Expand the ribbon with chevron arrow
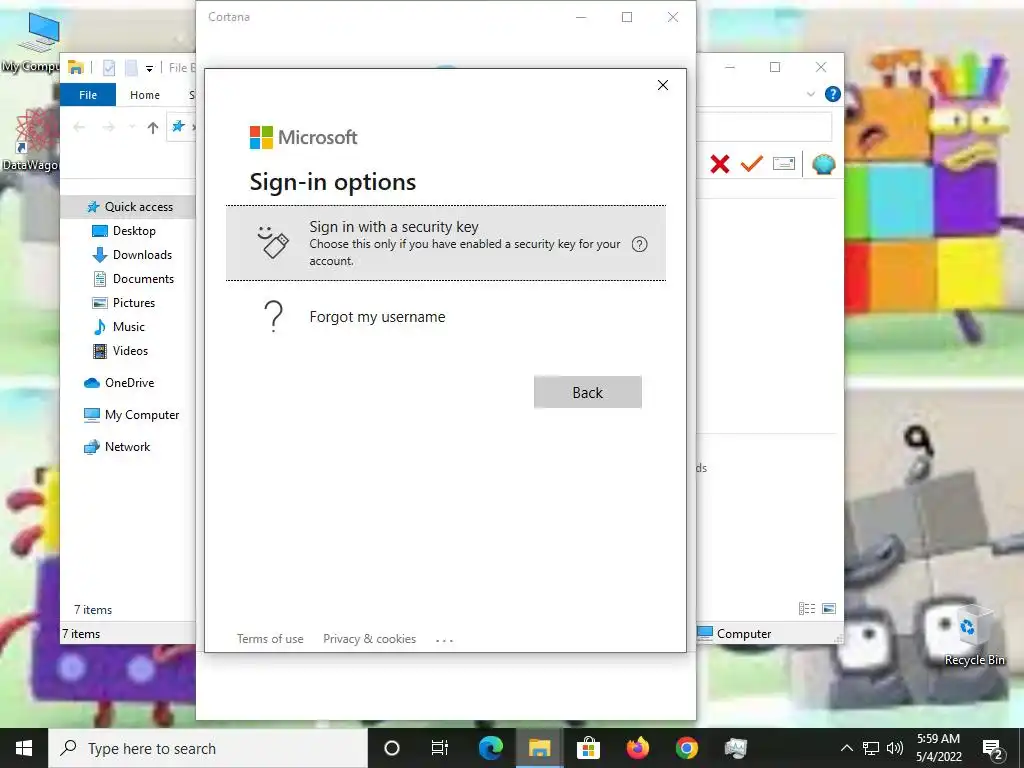The height and width of the screenshot is (768, 1024). click(x=811, y=94)
